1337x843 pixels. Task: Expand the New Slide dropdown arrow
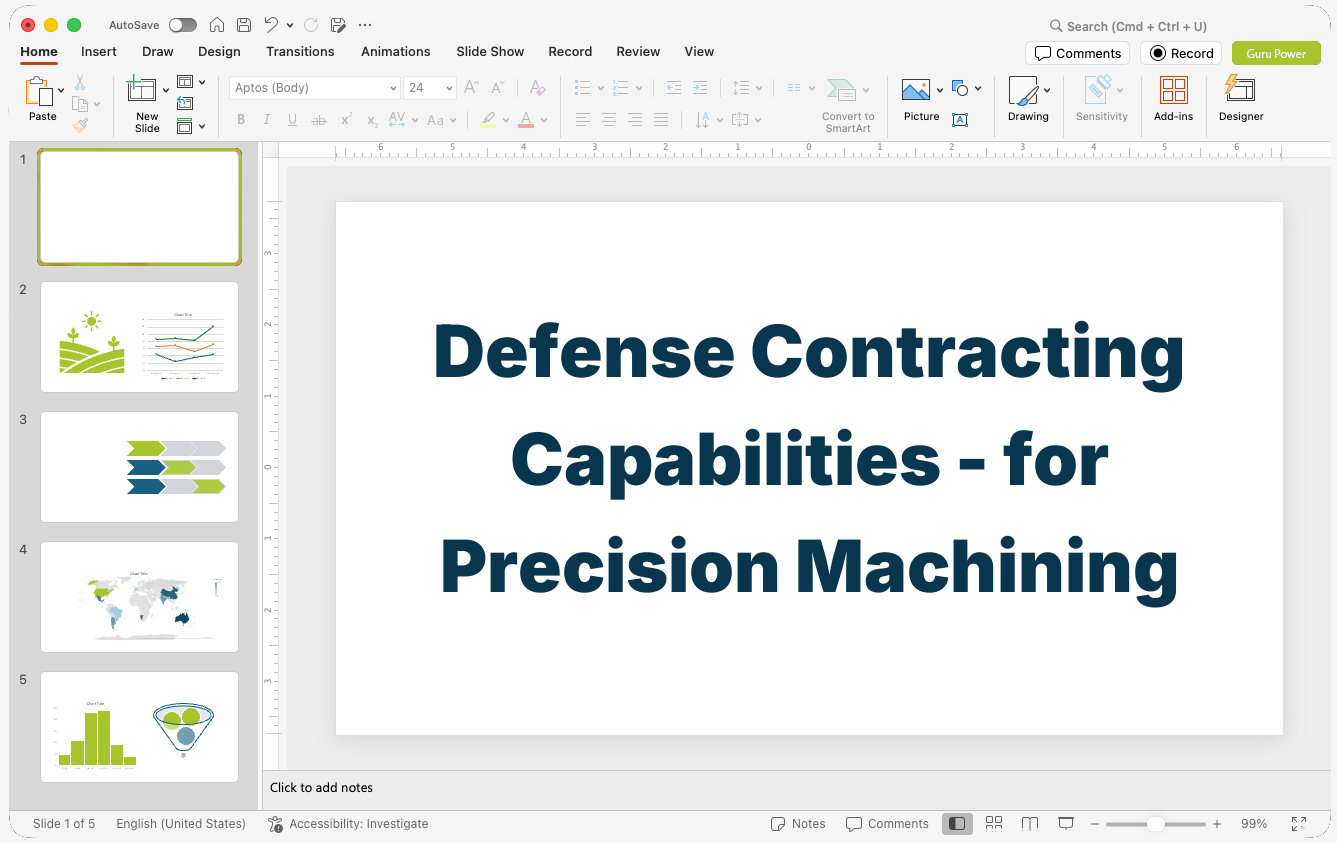[166, 91]
